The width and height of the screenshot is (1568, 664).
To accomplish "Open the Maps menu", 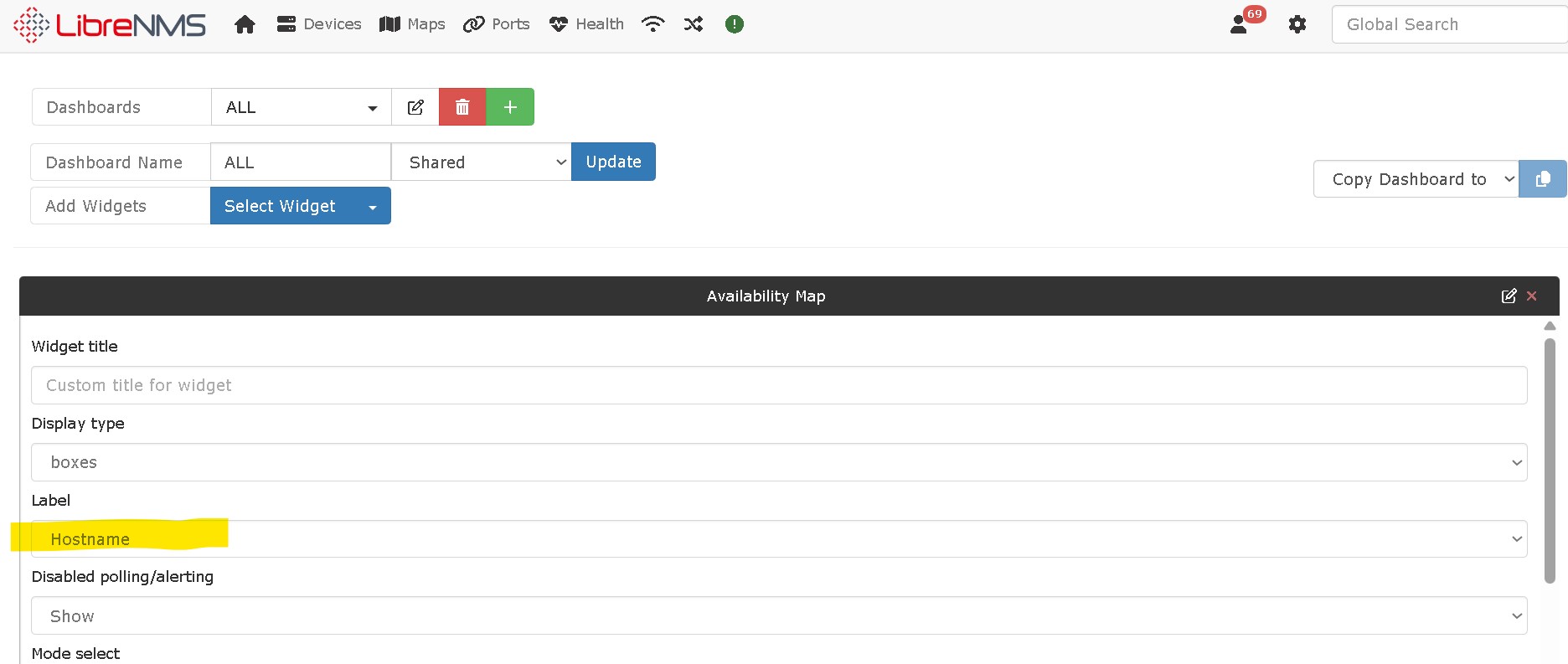I will 412,24.
